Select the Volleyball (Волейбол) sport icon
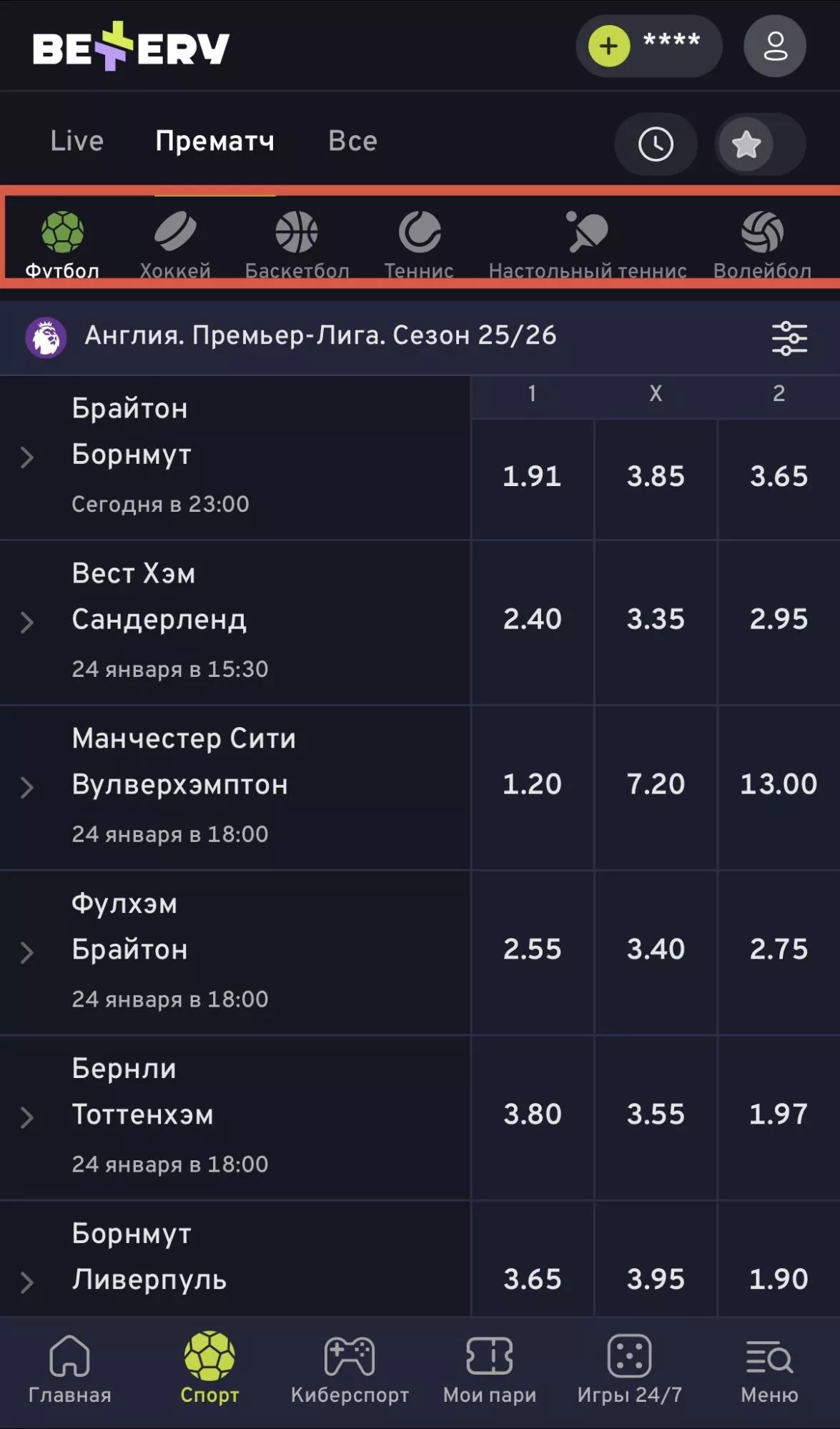Screen dimensions: 840x1429 tap(762, 233)
